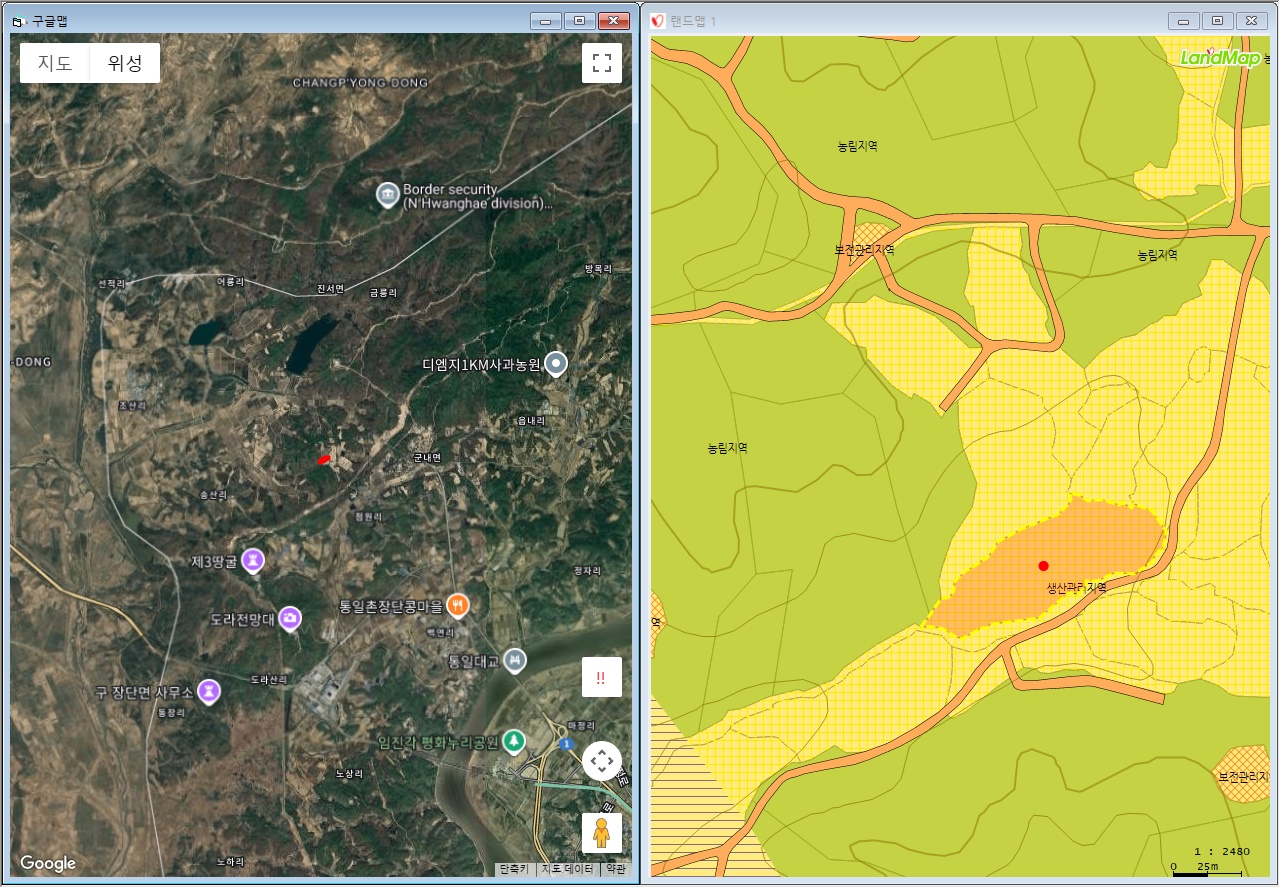This screenshot has height=888, width=1280.
Task: Open the map camera pan control
Action: [x=601, y=762]
